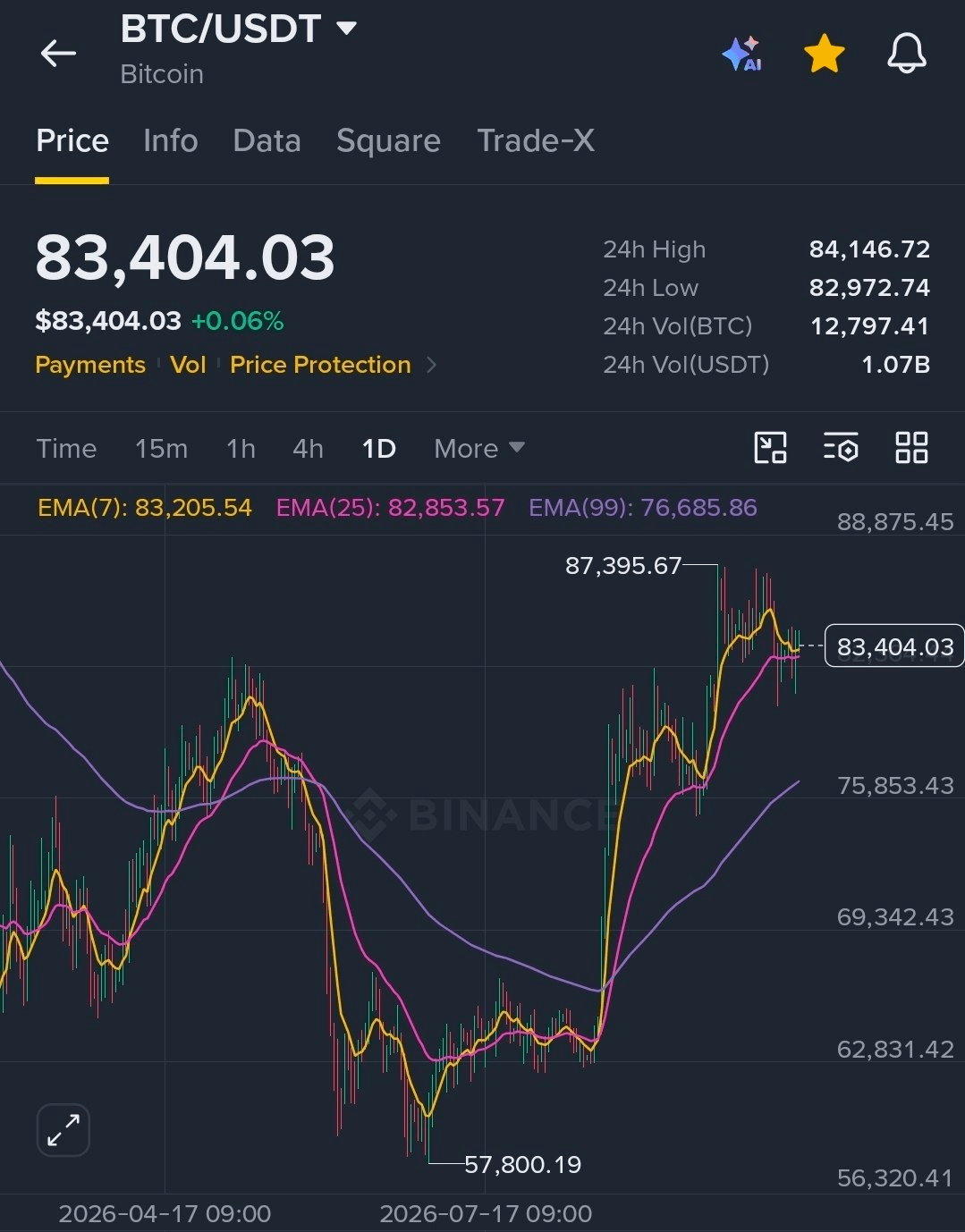This screenshot has height=1232, width=965.
Task: Tap the current price tag 83,404.03 on axis
Action: point(894,646)
